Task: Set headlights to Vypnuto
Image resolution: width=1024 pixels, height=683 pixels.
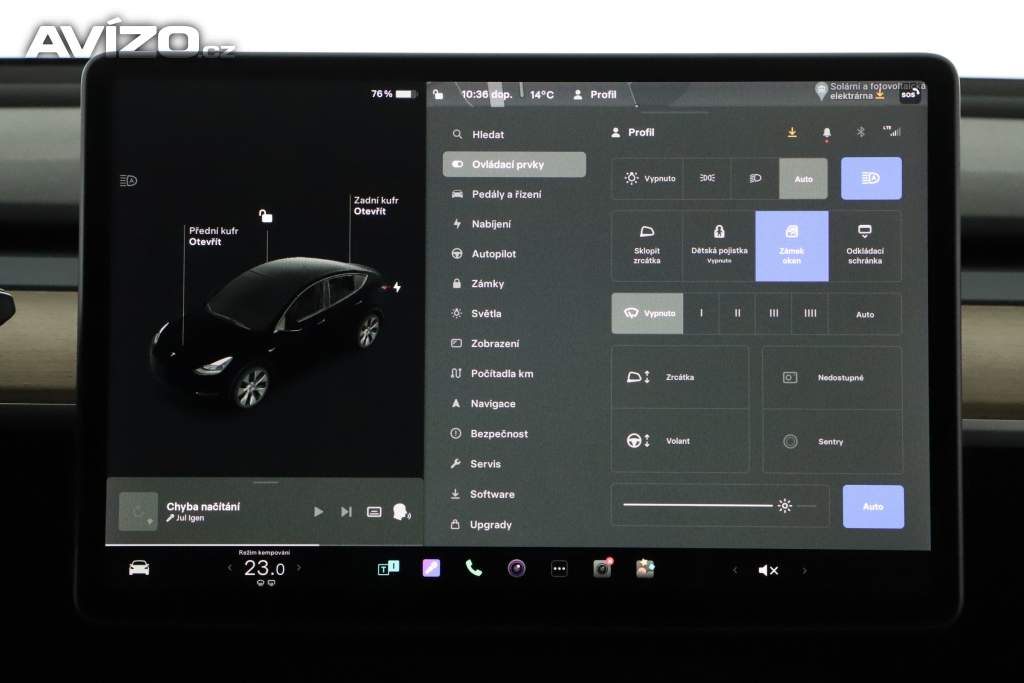Action: pos(648,178)
